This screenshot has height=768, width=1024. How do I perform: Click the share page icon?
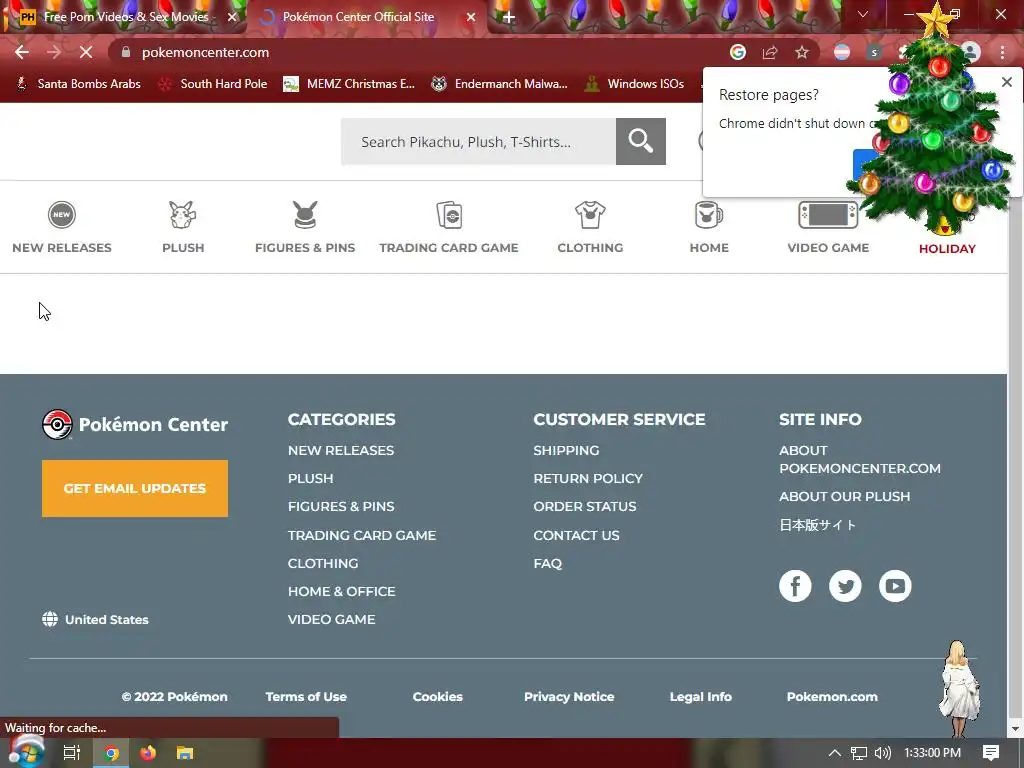pyautogui.click(x=770, y=52)
